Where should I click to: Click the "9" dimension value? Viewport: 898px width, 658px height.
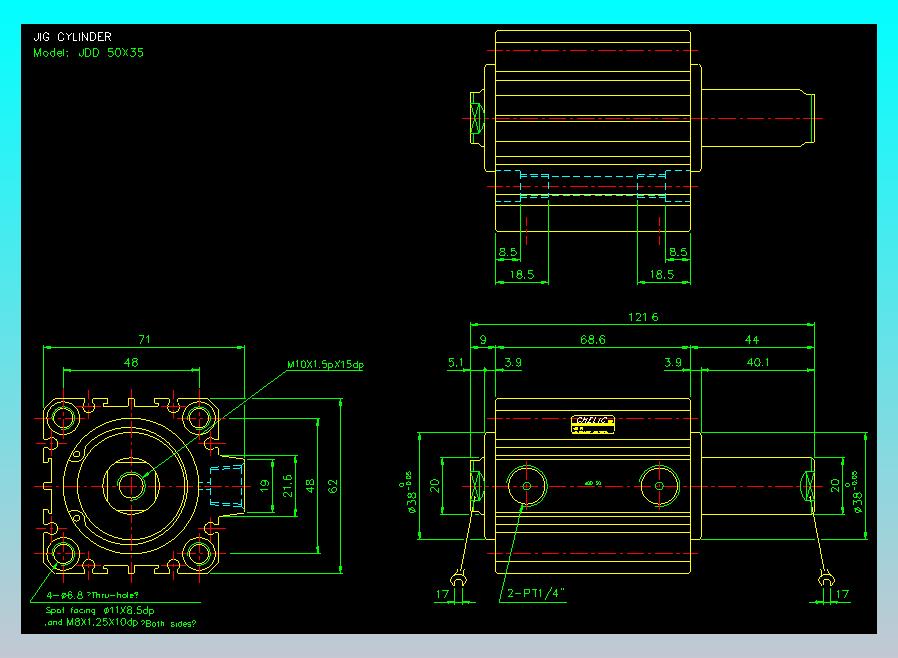point(483,340)
